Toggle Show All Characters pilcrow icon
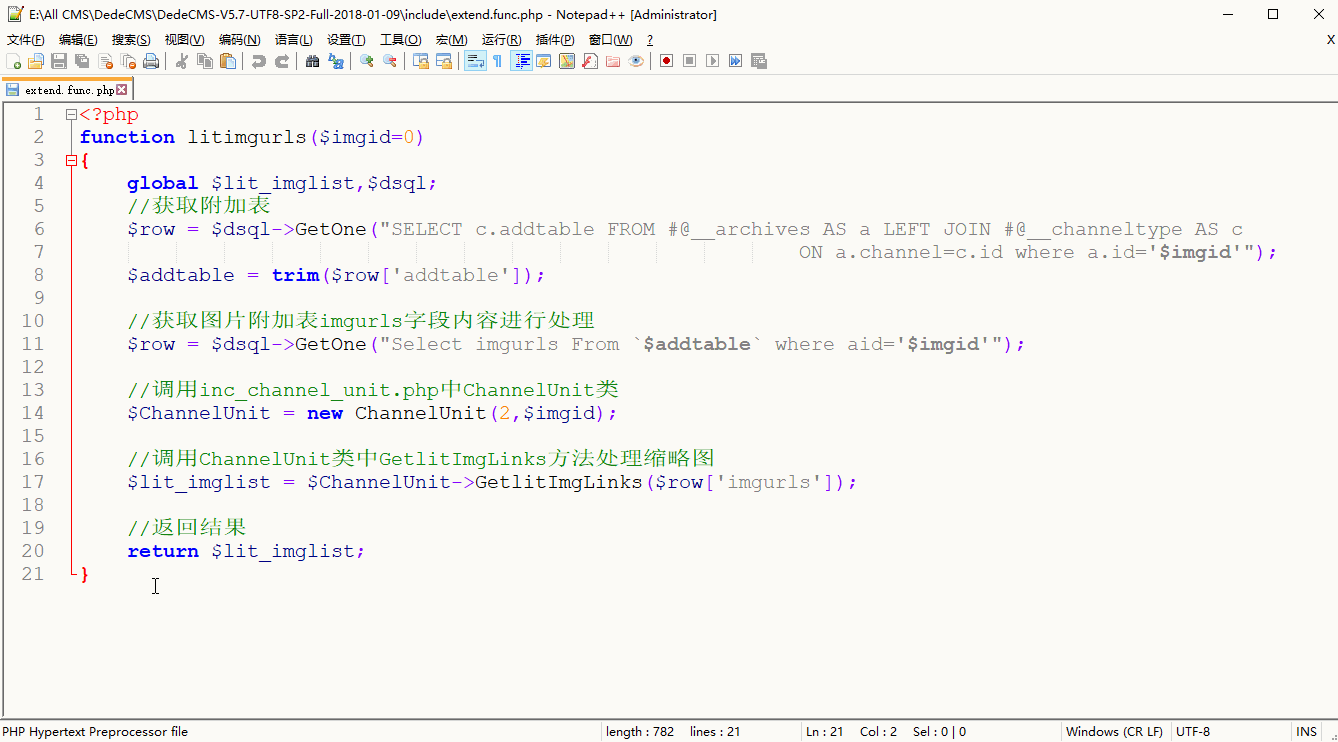This screenshot has width=1338, height=742. click(497, 61)
